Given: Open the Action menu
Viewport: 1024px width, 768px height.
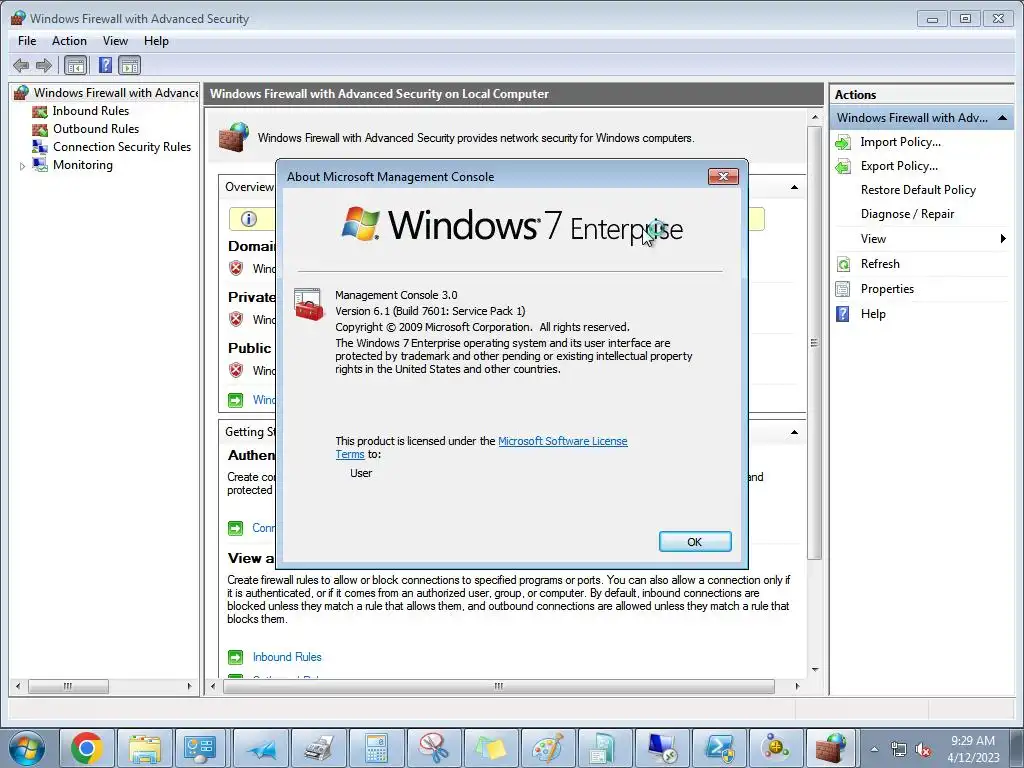Looking at the screenshot, I should tap(69, 40).
